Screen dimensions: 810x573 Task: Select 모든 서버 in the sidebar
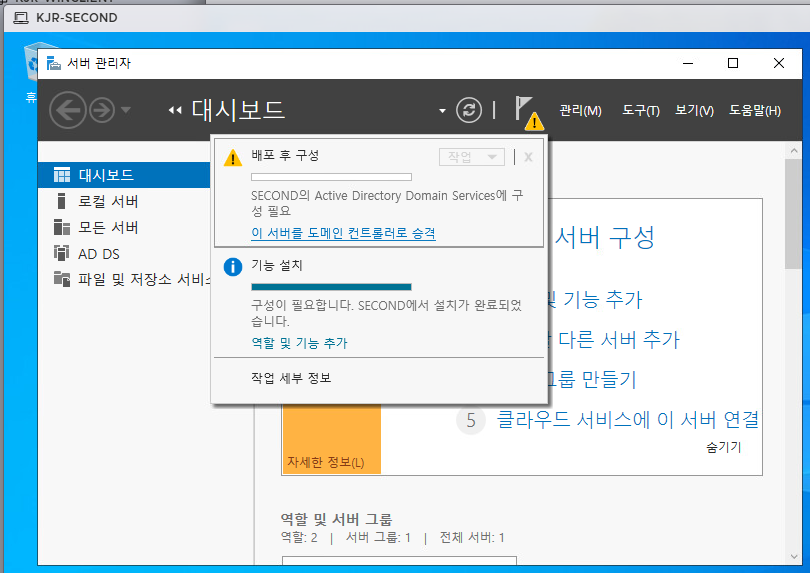[x=124, y=227]
